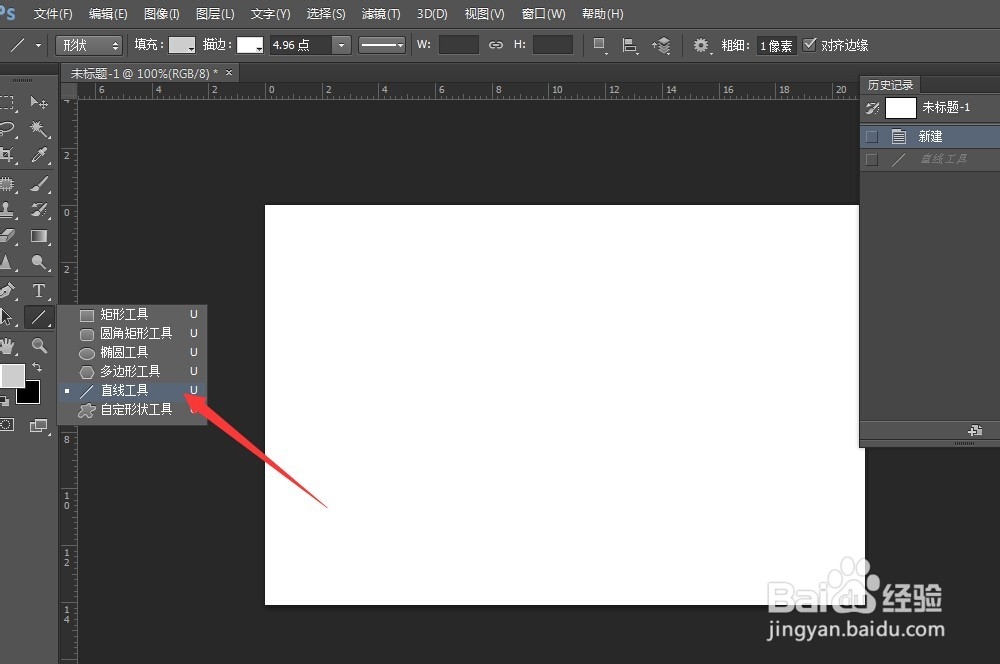Toggle Quick Mask mode icon

7,425
